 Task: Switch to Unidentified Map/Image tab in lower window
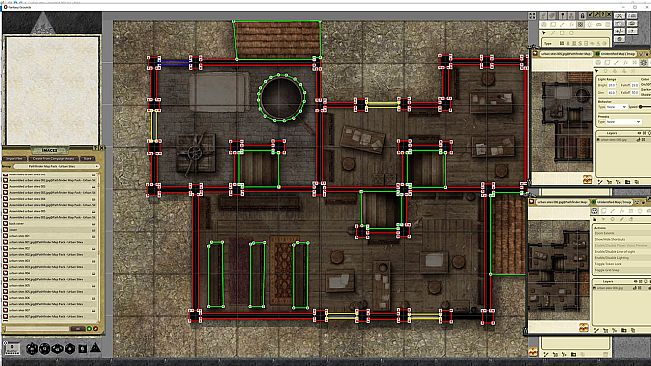pos(614,202)
